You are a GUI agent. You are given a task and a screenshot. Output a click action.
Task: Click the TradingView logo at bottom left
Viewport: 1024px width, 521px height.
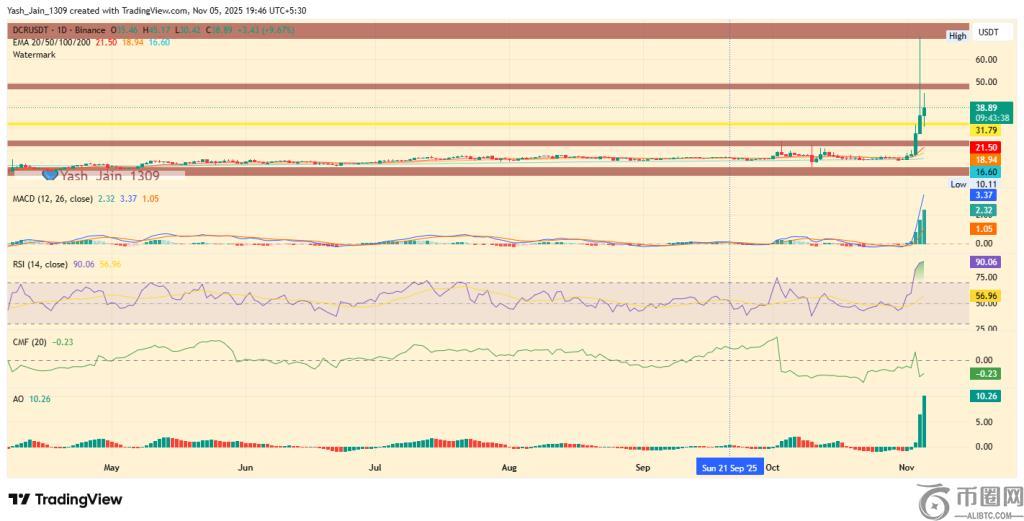pyautogui.click(x=65, y=499)
